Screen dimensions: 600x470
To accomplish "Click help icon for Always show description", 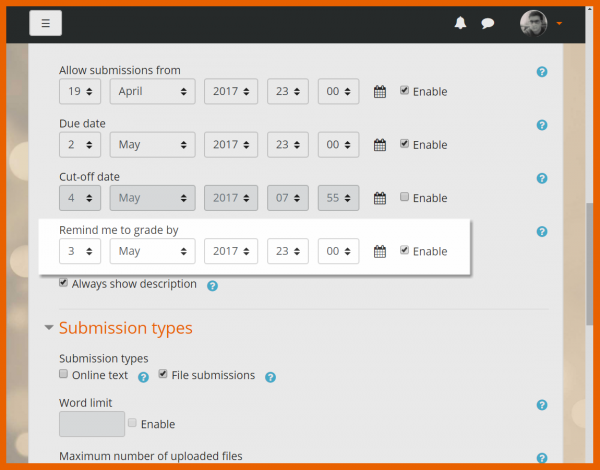I will (212, 285).
